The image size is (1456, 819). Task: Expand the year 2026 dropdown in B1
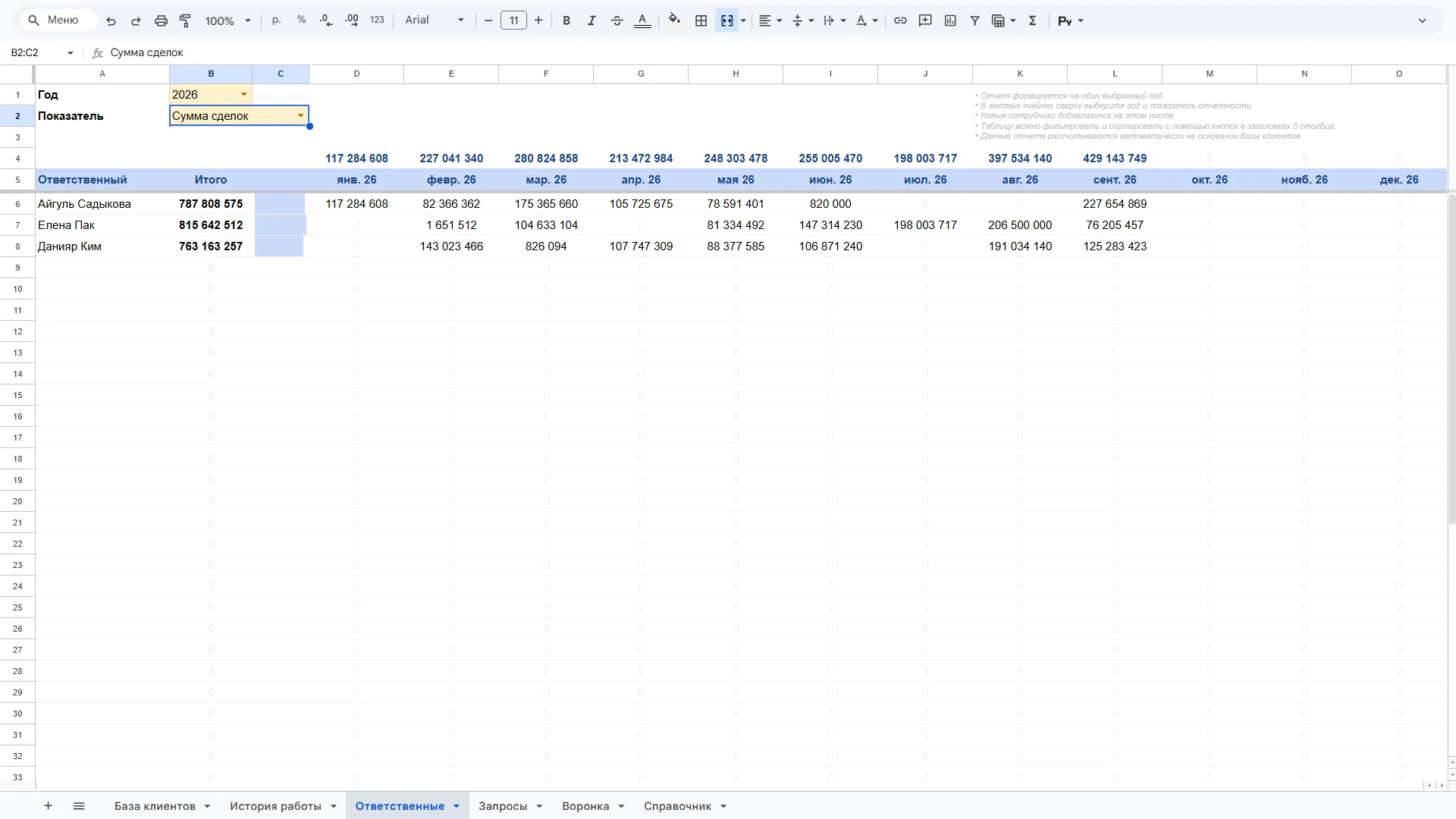click(243, 95)
